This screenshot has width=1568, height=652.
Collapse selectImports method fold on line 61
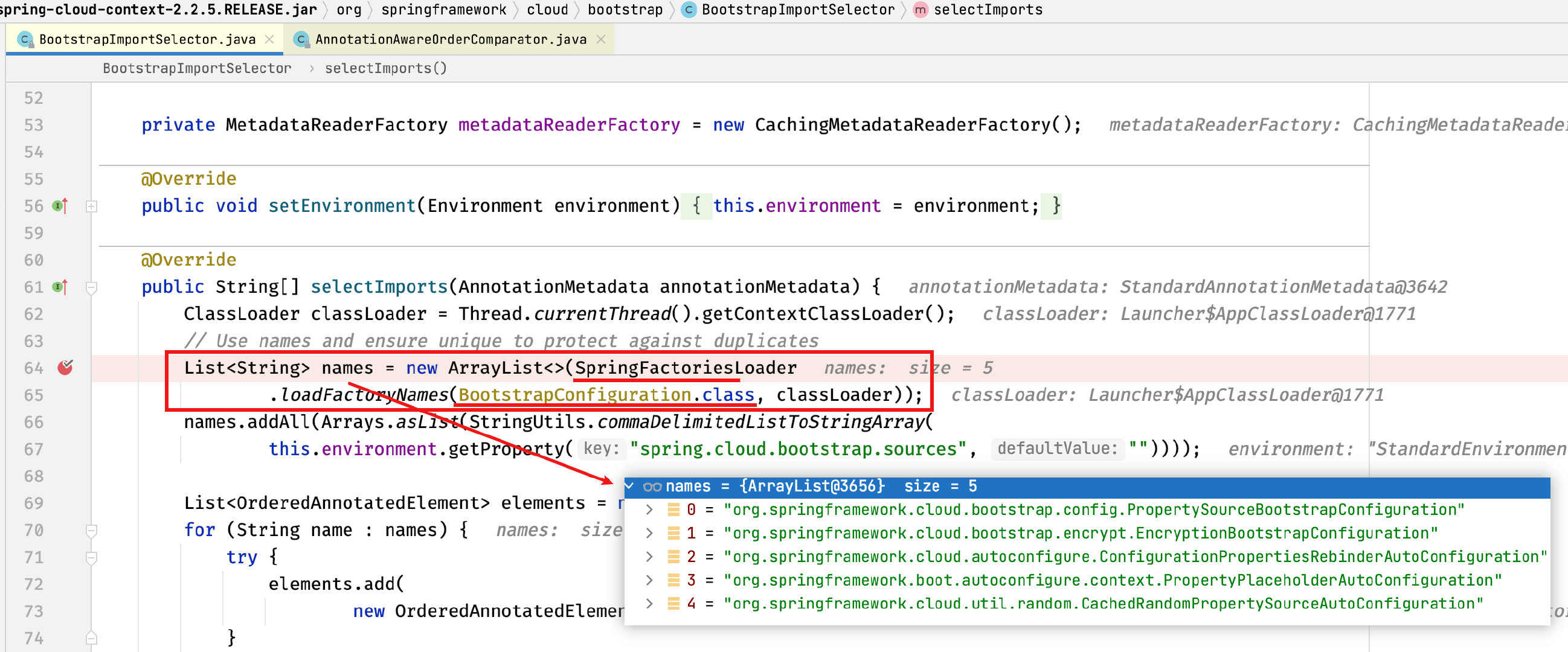pyautogui.click(x=91, y=287)
